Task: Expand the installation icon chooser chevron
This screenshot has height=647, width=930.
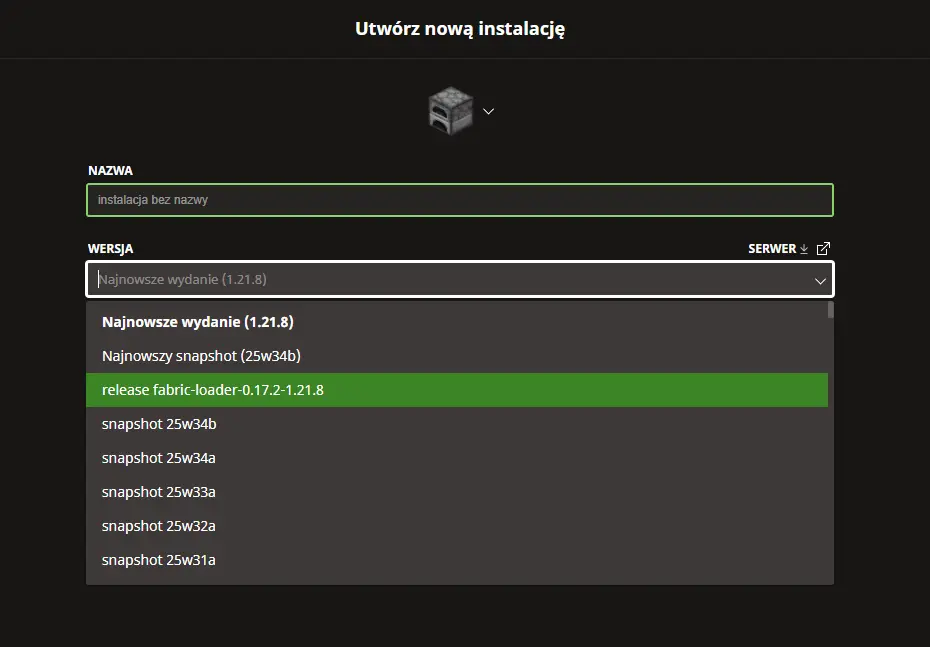Action: [x=488, y=111]
